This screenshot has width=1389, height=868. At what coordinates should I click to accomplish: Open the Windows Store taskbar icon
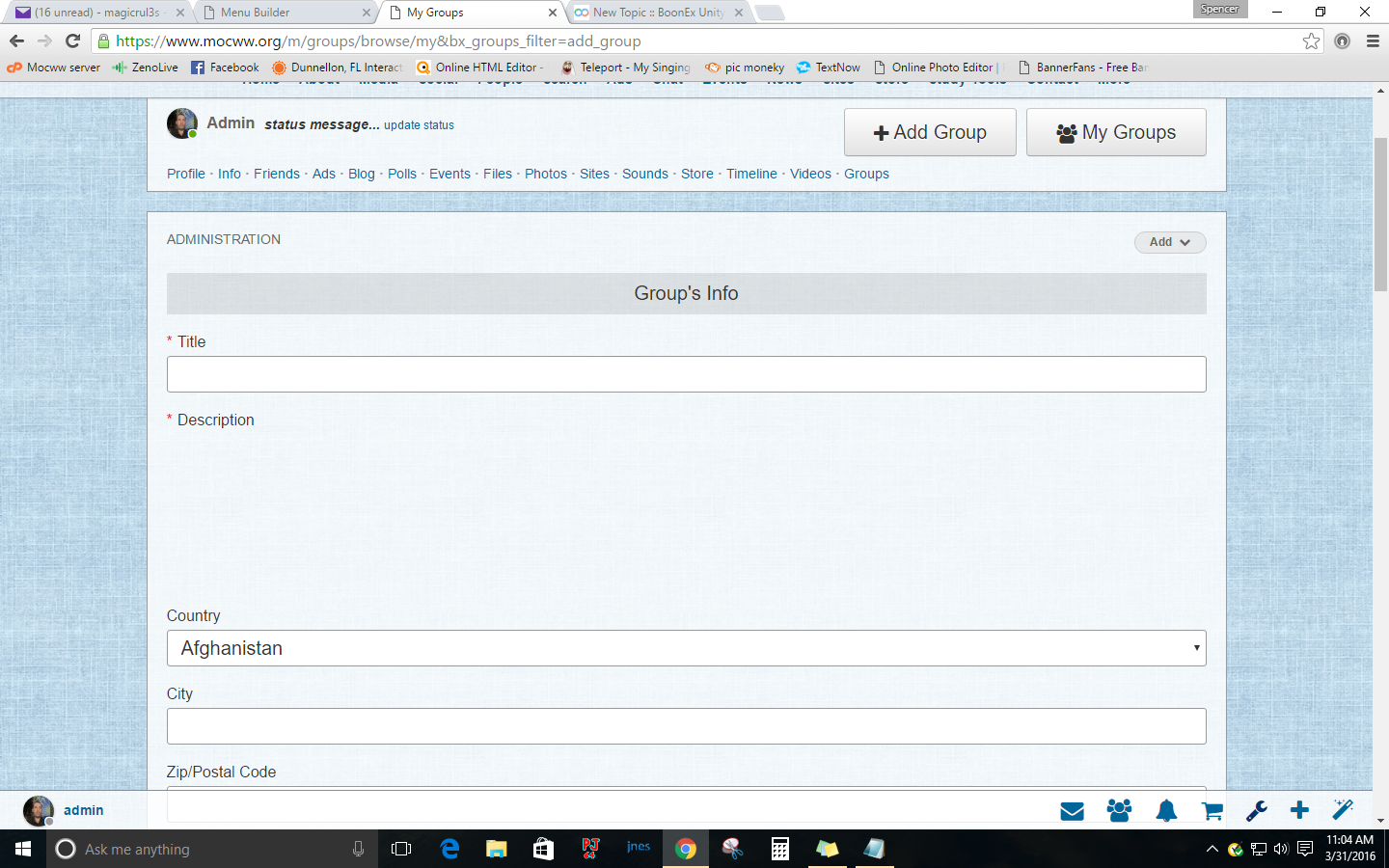[543, 849]
